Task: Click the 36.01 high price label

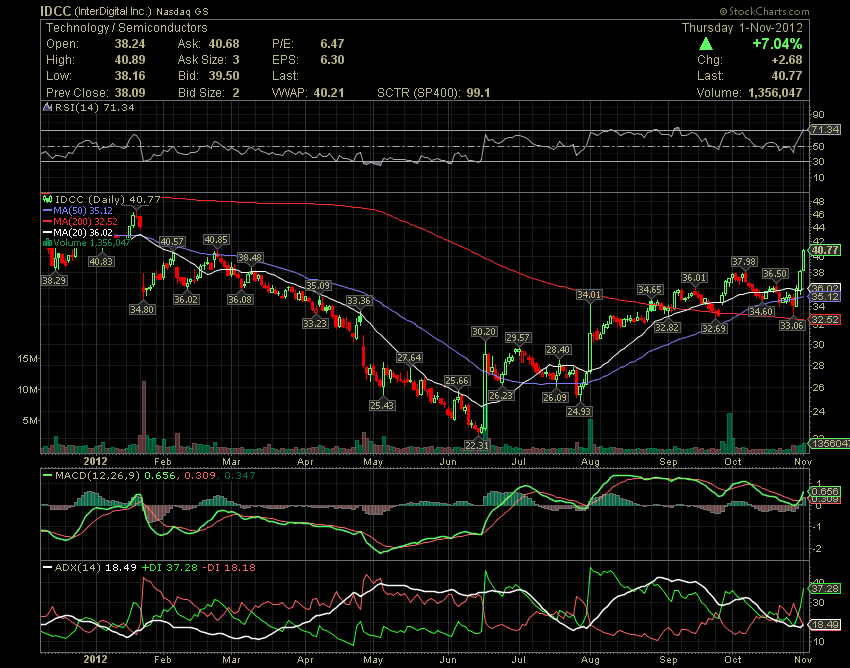Action: [694, 278]
